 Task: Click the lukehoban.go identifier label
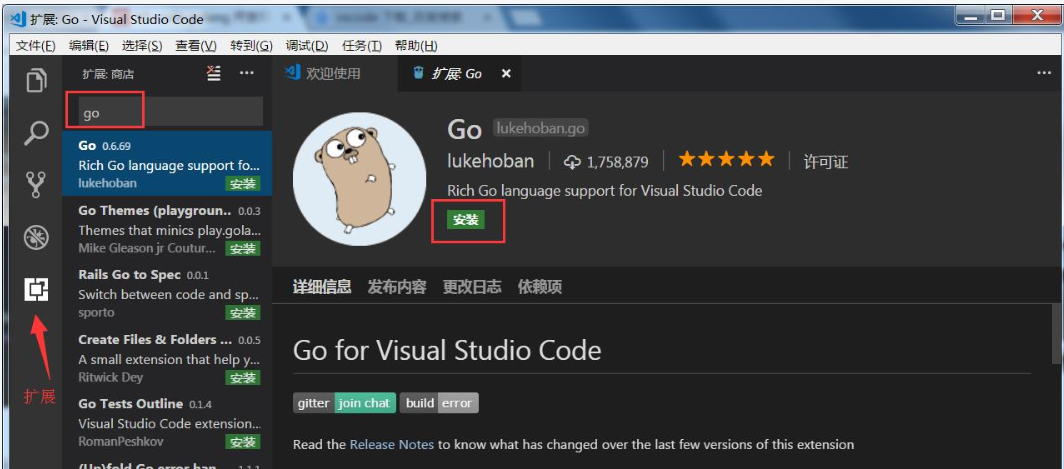(540, 128)
